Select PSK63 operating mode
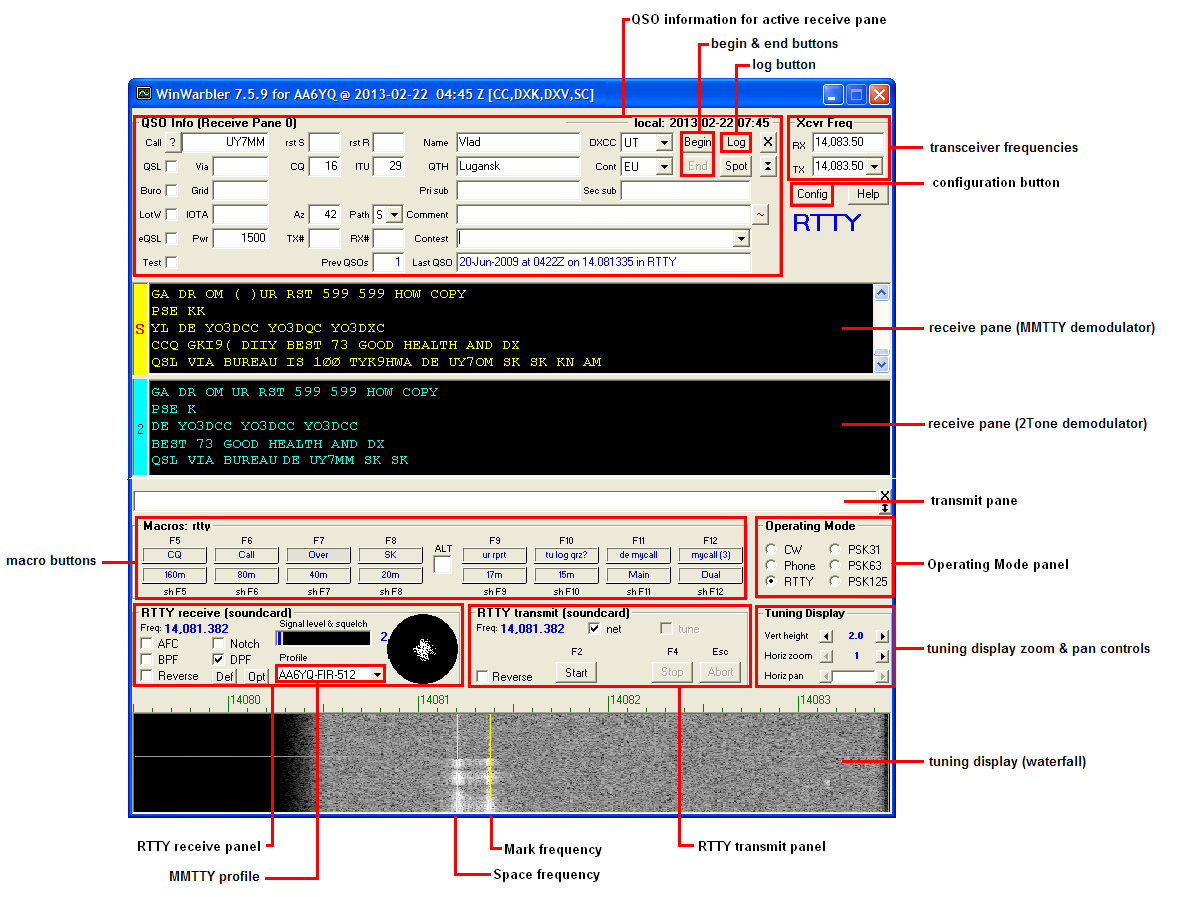 (834, 565)
